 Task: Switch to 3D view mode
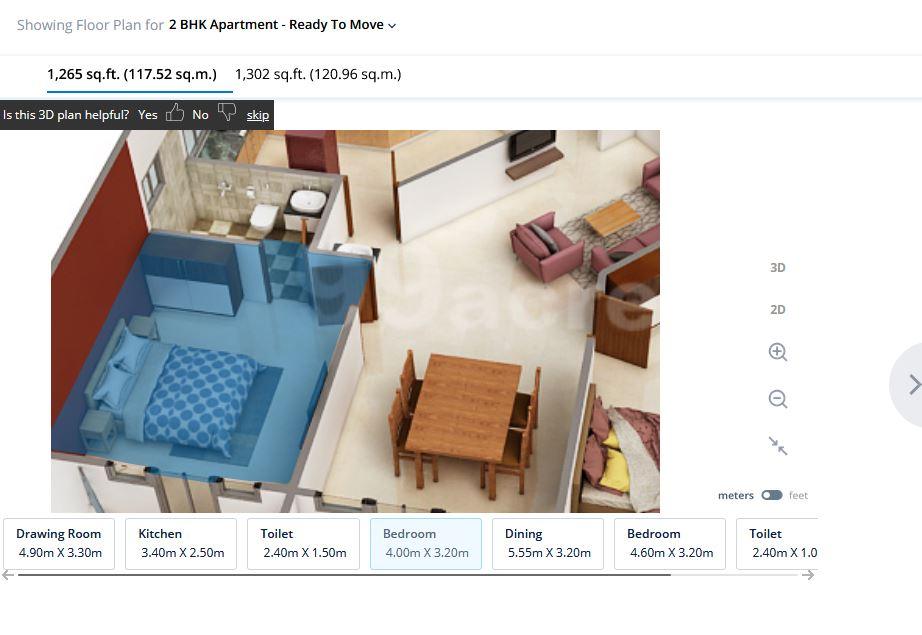pyautogui.click(x=777, y=268)
